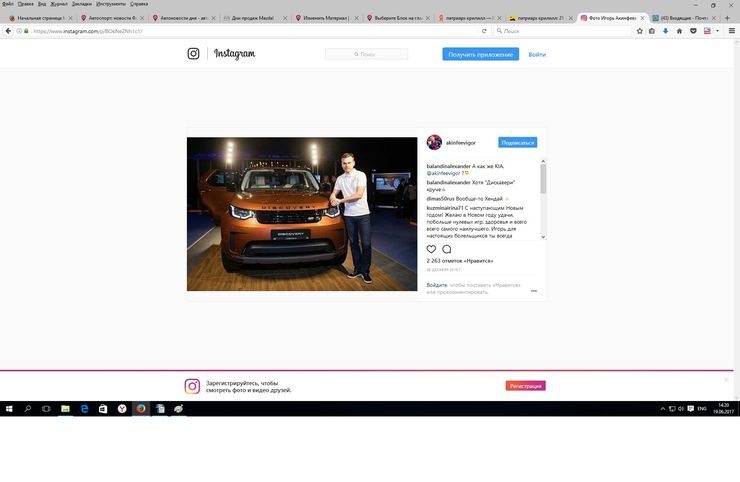The height and width of the screenshot is (482, 740).
Task: Click the Instagram icon in bottom banner
Action: [x=192, y=386]
